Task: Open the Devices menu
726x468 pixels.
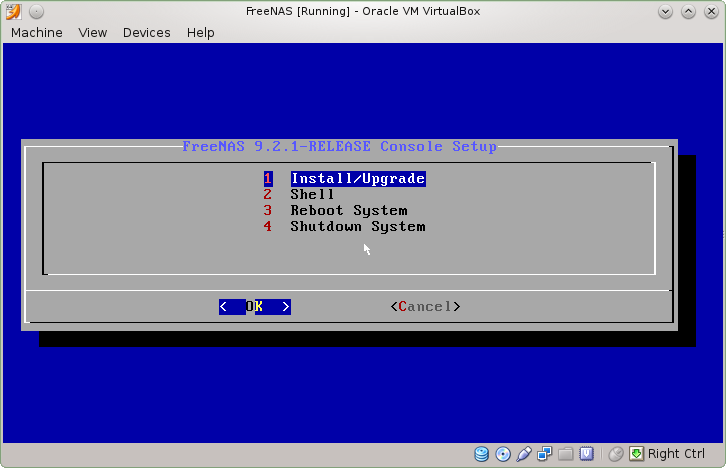Action: [146, 32]
